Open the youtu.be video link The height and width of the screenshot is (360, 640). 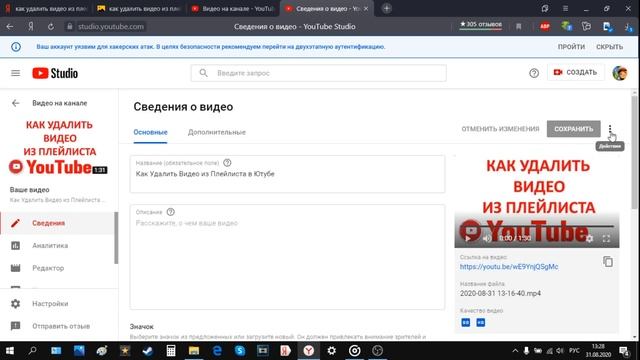(509, 267)
